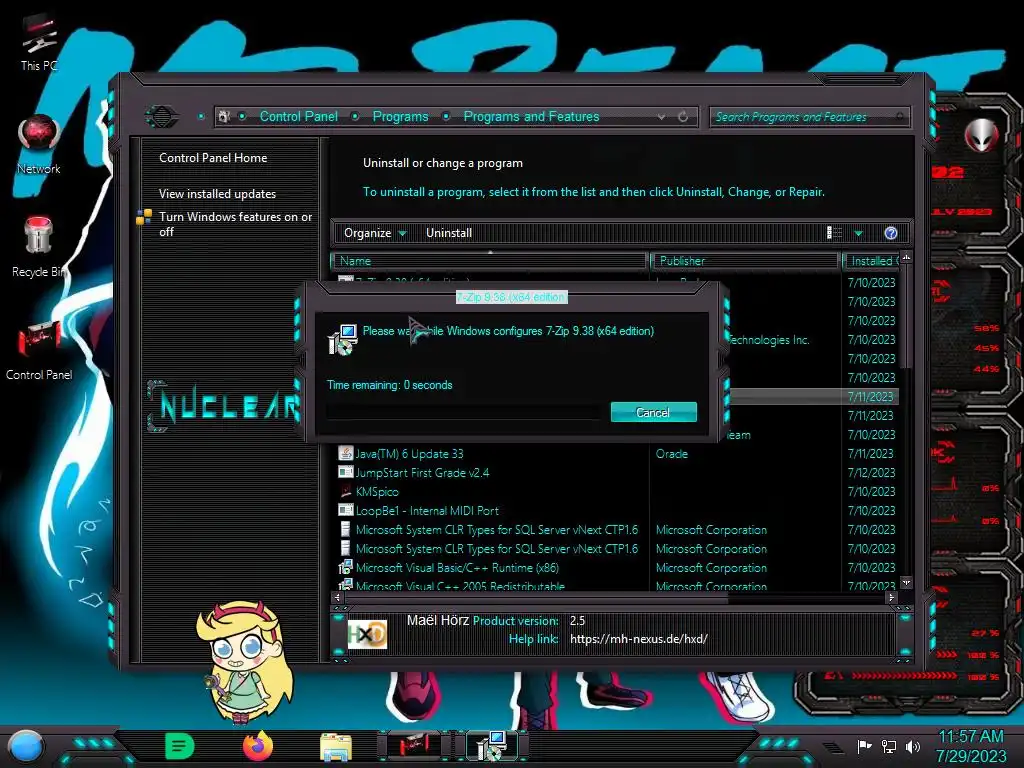Open the Help question mark button
The width and height of the screenshot is (1024, 768).
coord(891,233)
